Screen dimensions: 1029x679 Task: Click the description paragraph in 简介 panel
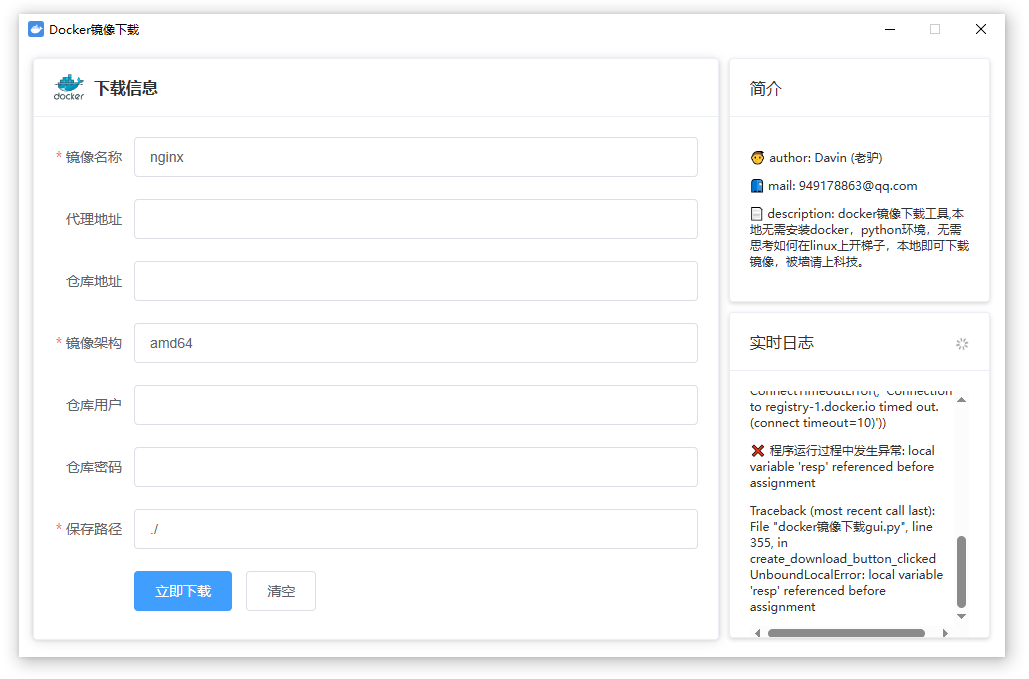point(860,237)
